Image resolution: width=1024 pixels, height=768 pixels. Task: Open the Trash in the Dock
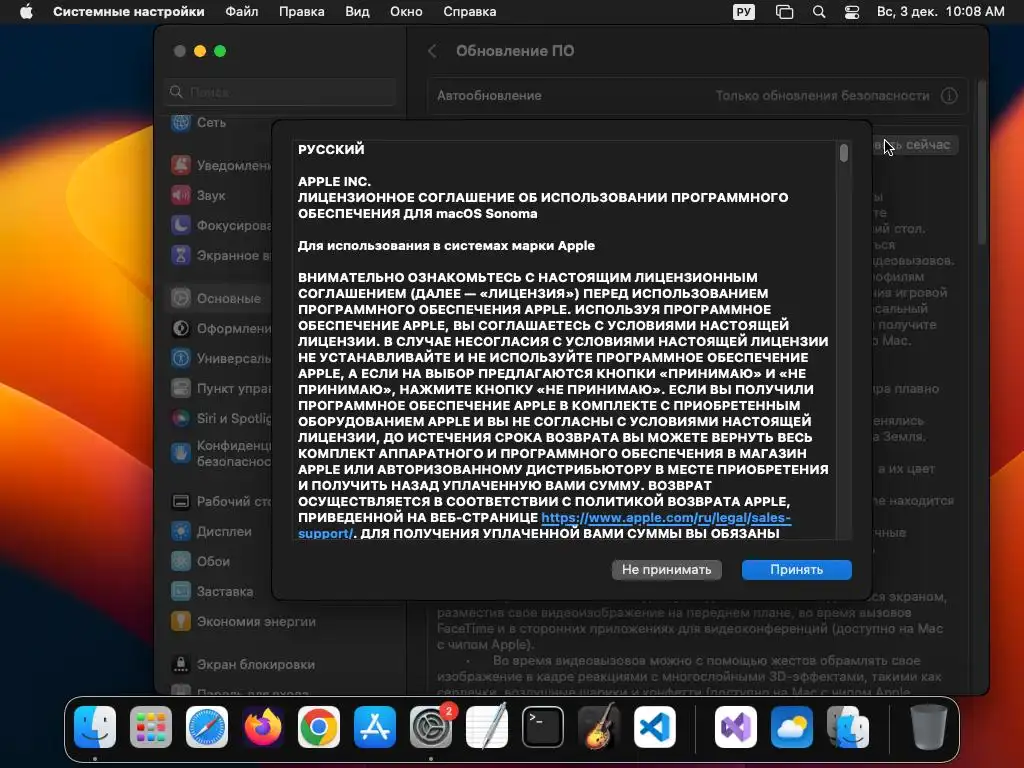pos(929,727)
